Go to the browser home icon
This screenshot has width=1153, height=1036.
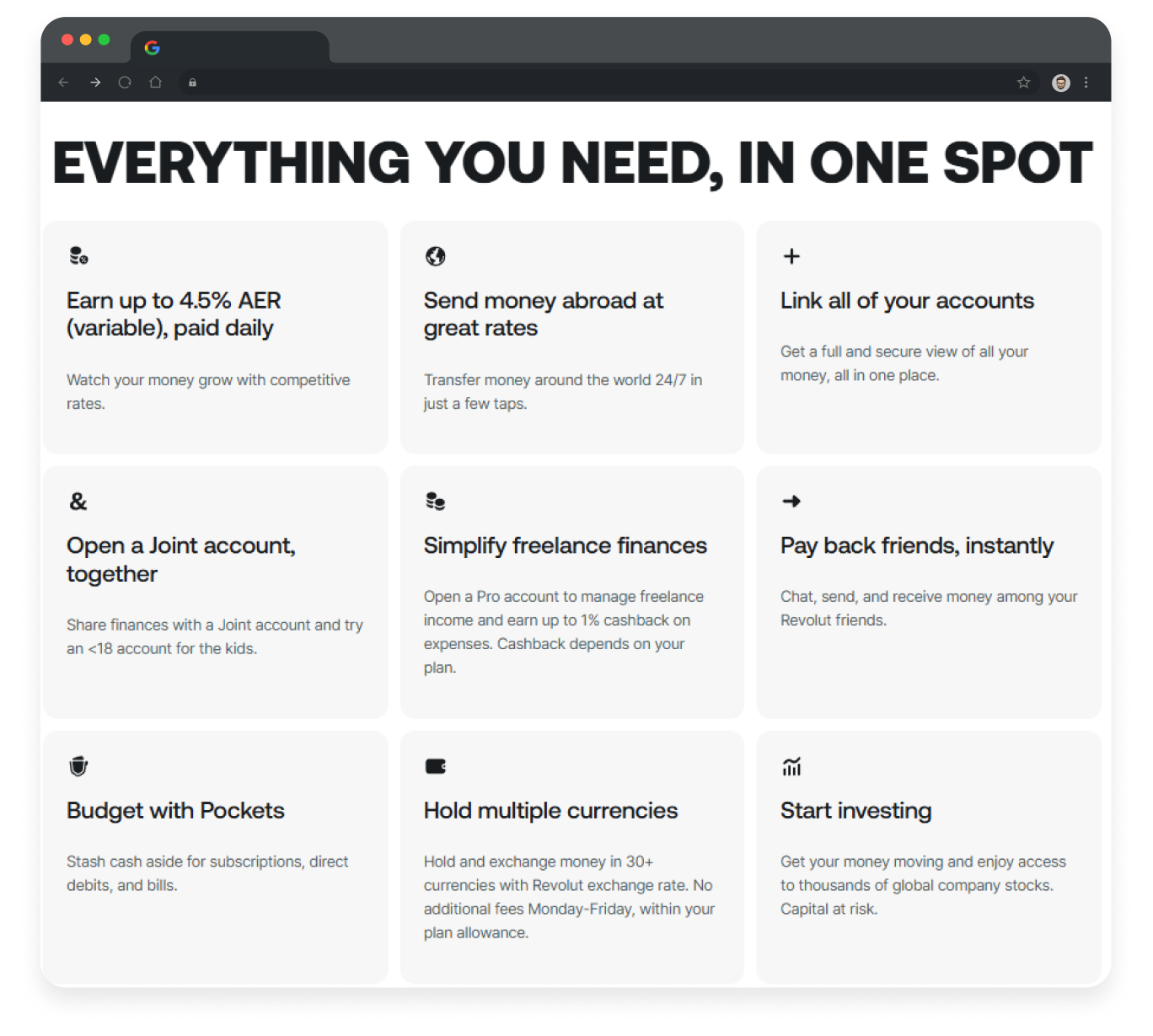point(155,83)
